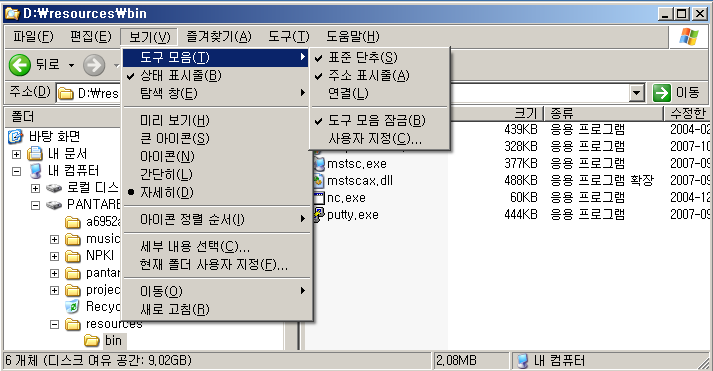Click the My Computer icon in status bar
The width and height of the screenshot is (713, 371).
523,361
